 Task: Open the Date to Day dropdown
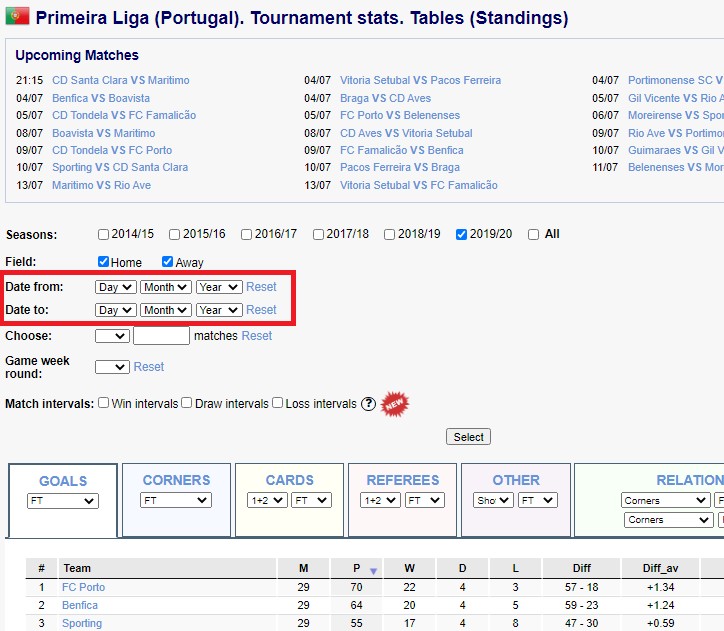pos(115,310)
